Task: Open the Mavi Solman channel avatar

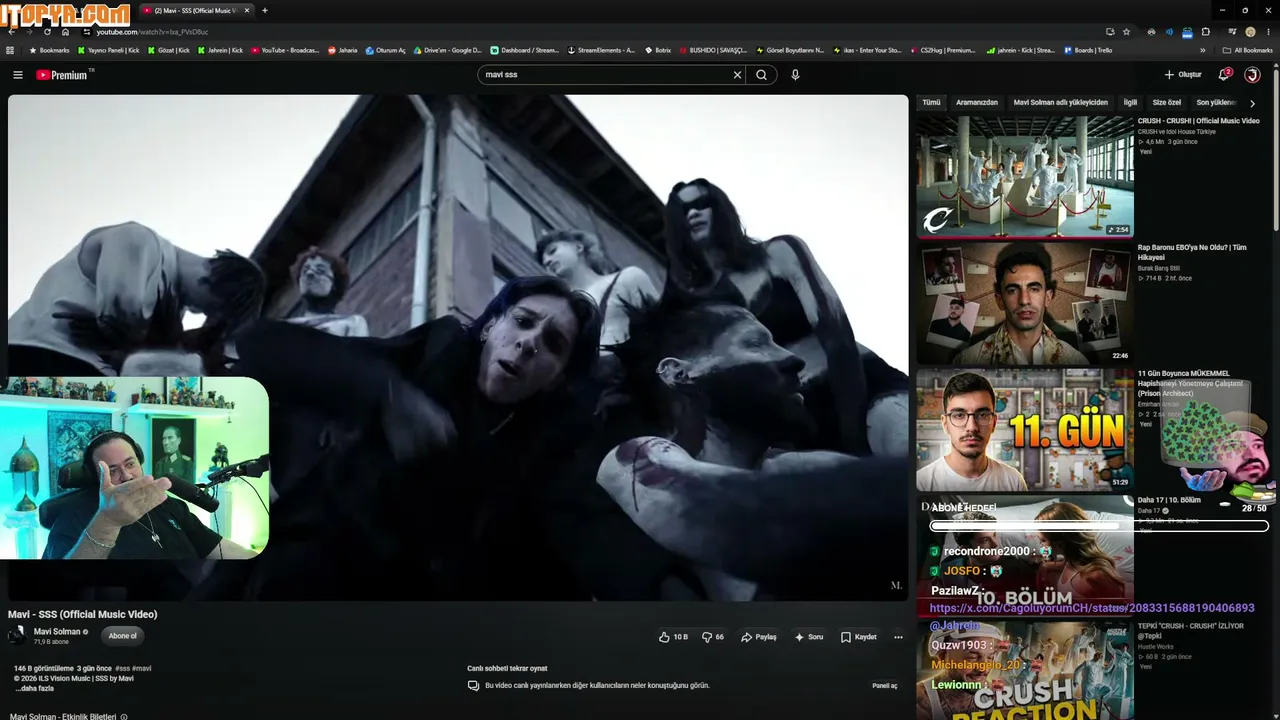Action: pos(18,636)
